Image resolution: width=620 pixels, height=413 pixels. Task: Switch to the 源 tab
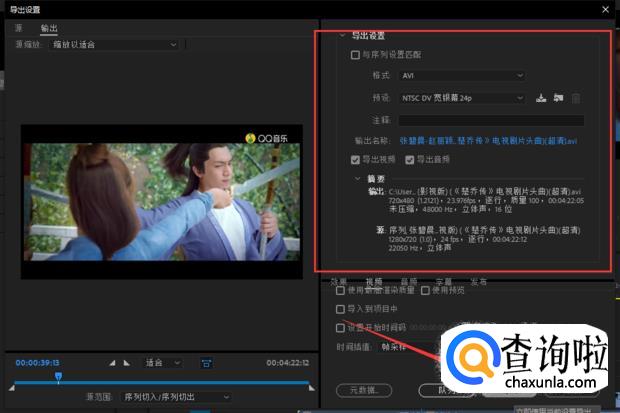click(19, 28)
